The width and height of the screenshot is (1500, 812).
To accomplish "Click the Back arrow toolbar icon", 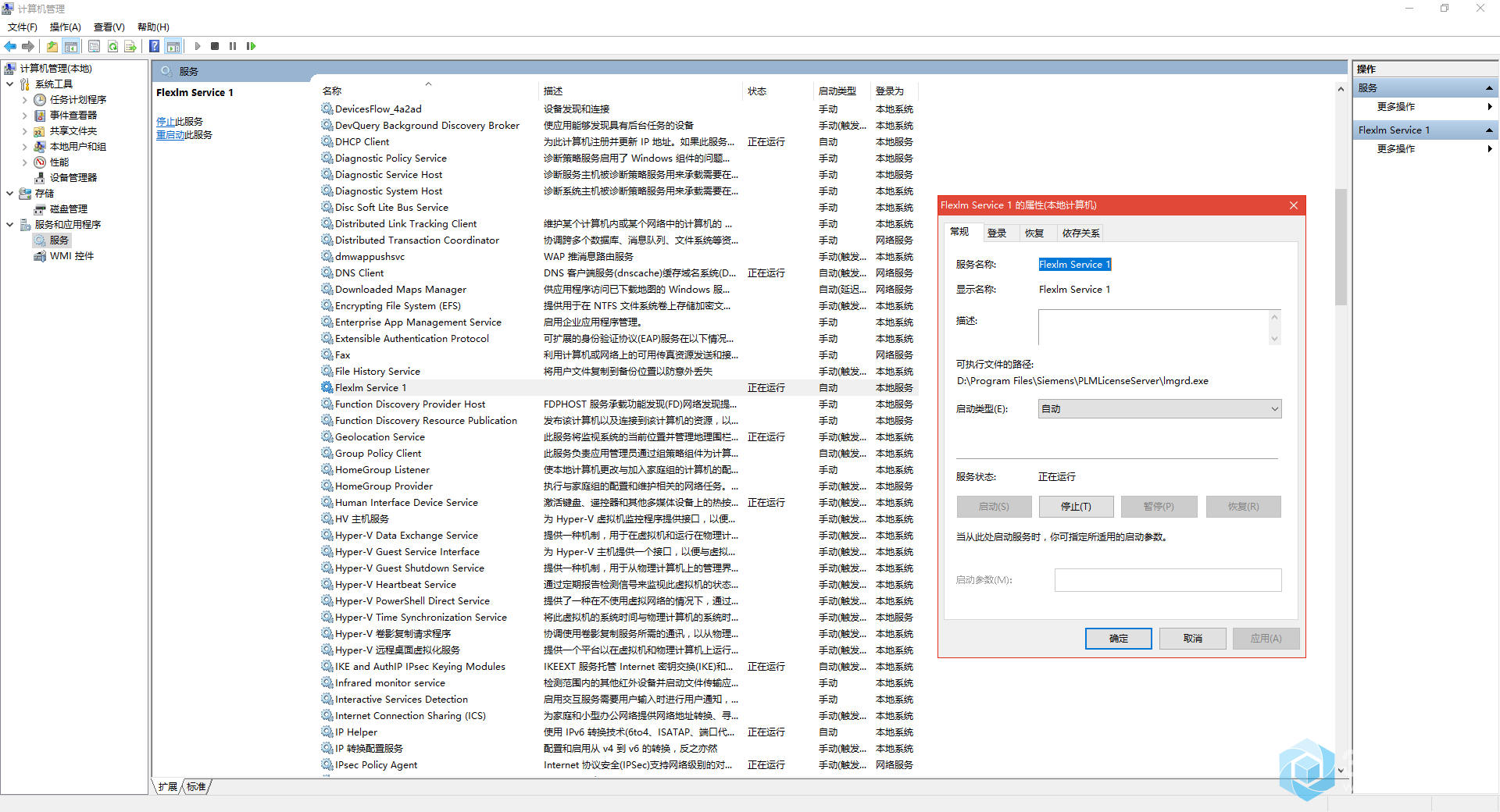I will coord(10,46).
